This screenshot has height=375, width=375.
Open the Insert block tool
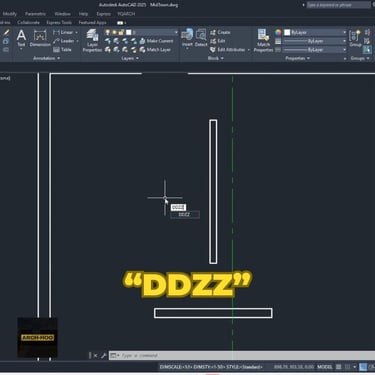[187, 38]
